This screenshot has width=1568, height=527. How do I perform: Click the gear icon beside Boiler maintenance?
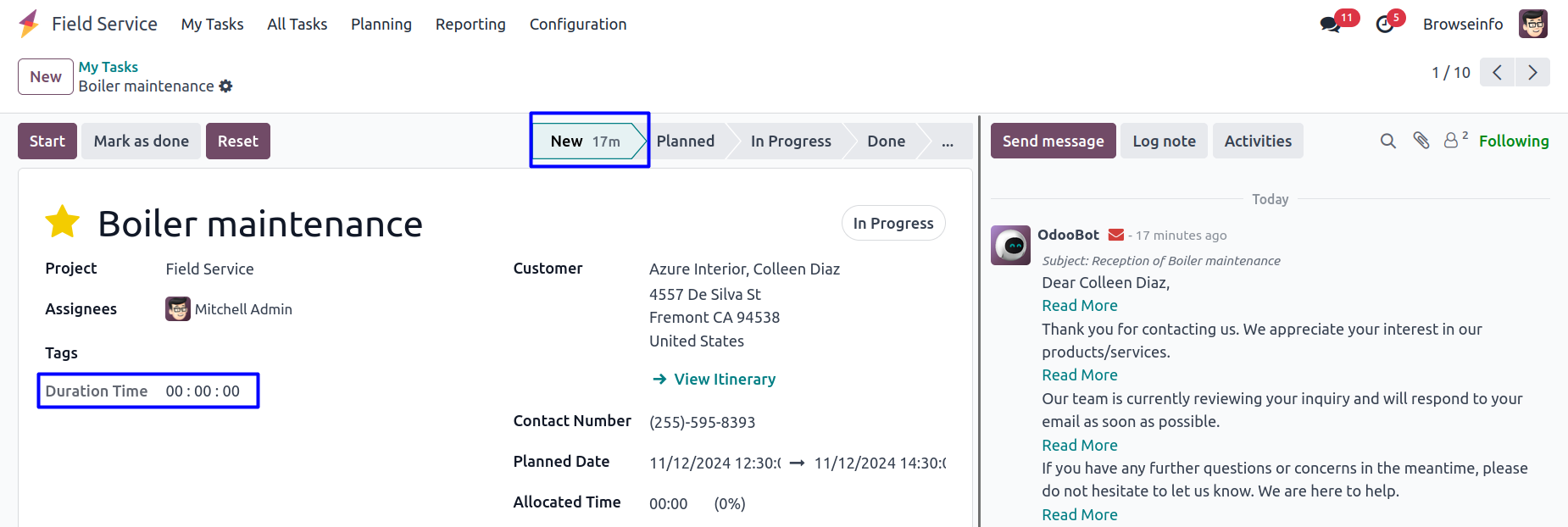(225, 86)
